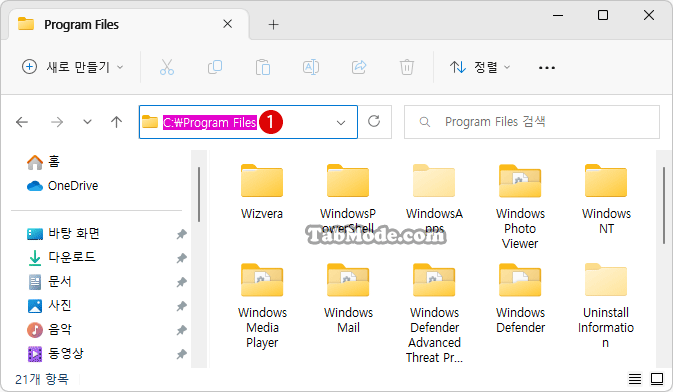The height and width of the screenshot is (392, 673).
Task: Click pin icon next to 다운로드
Action: (182, 258)
